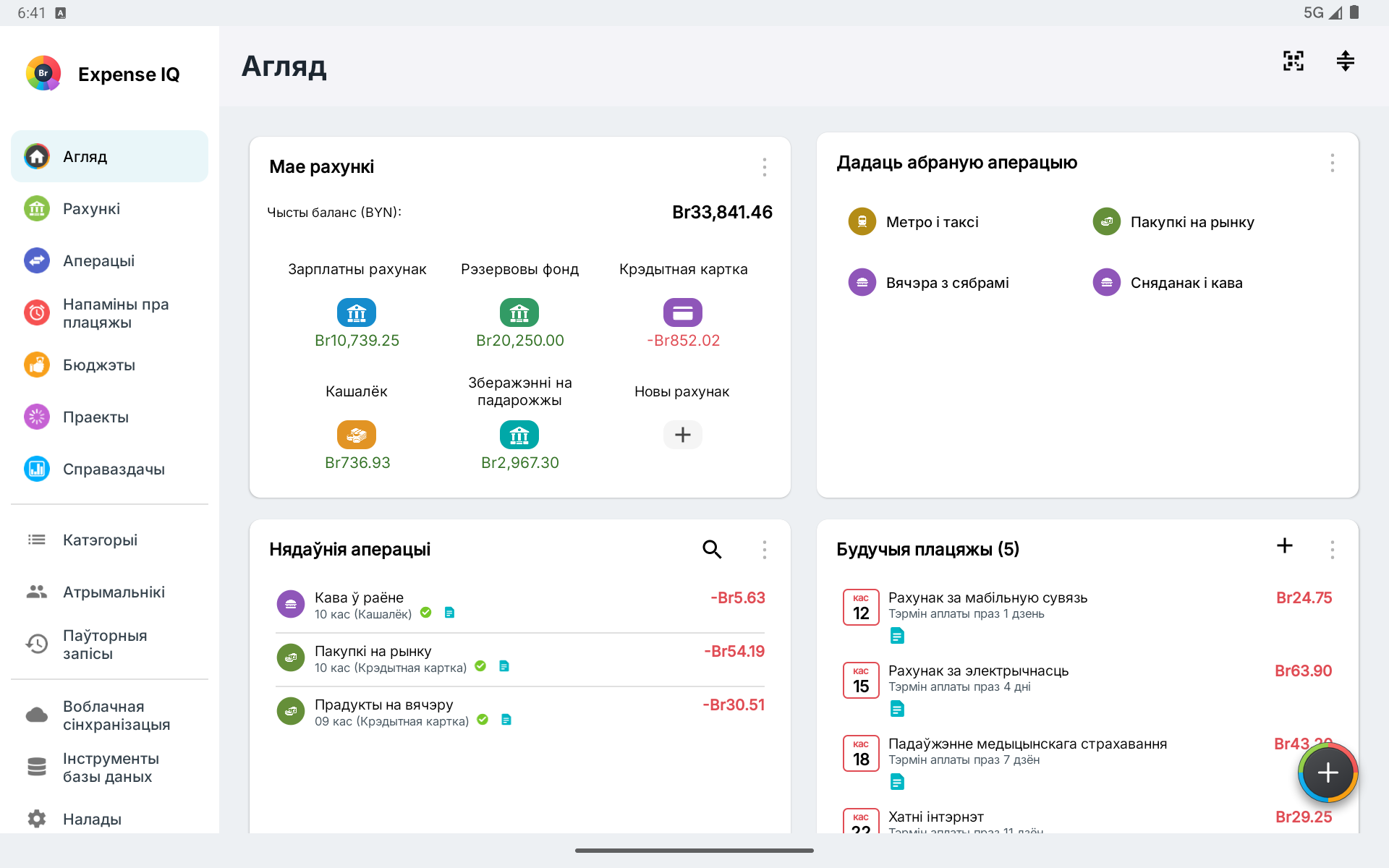Open three-dot menu of Мае рахункі card

click(764, 167)
